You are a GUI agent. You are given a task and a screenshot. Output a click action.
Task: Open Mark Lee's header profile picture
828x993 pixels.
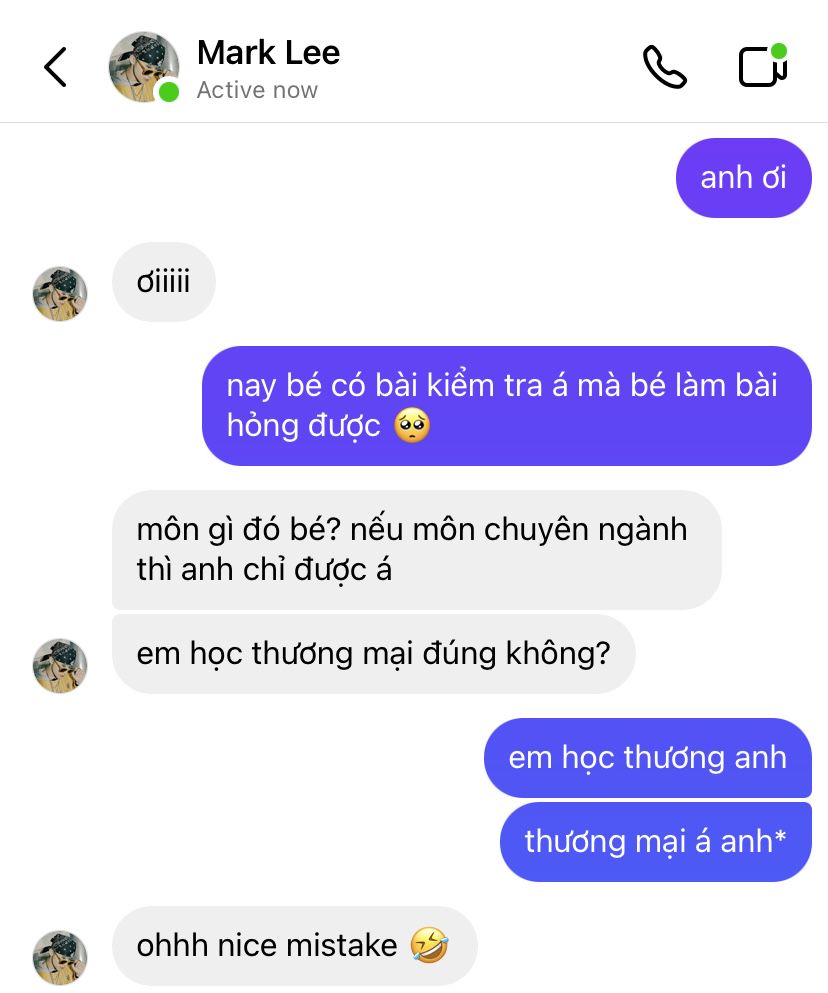click(x=143, y=66)
